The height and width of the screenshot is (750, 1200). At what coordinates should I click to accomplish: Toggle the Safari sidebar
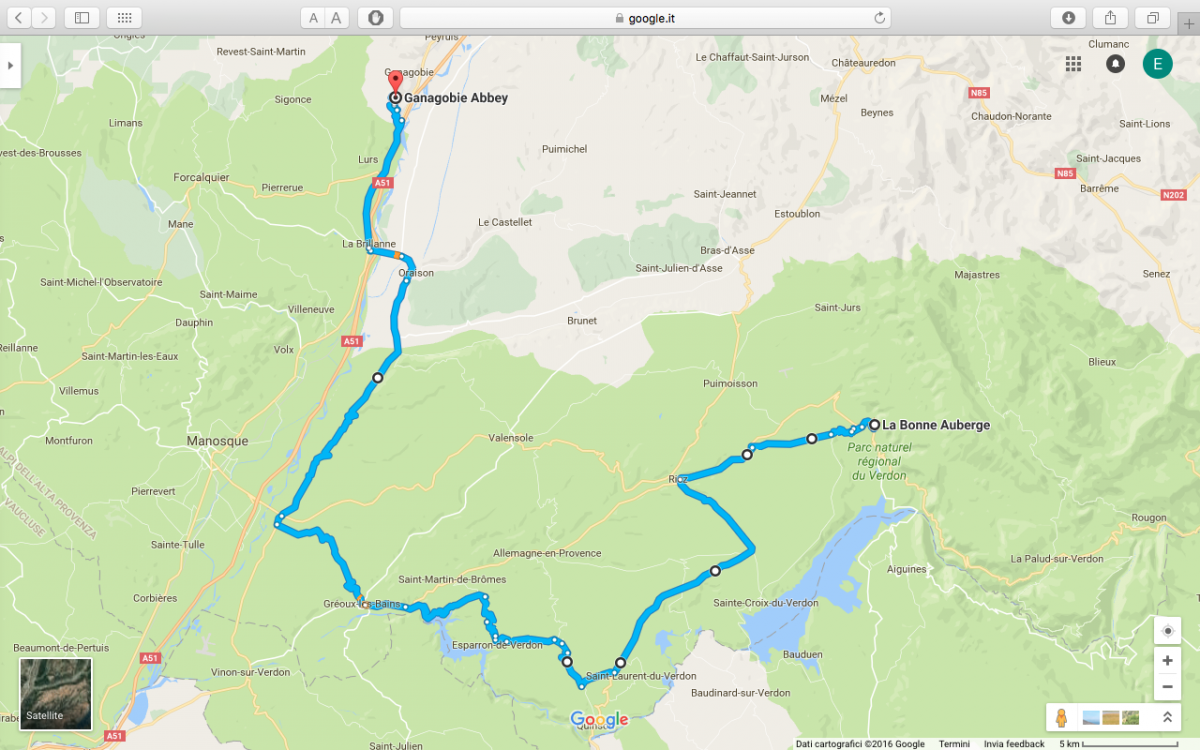click(82, 18)
